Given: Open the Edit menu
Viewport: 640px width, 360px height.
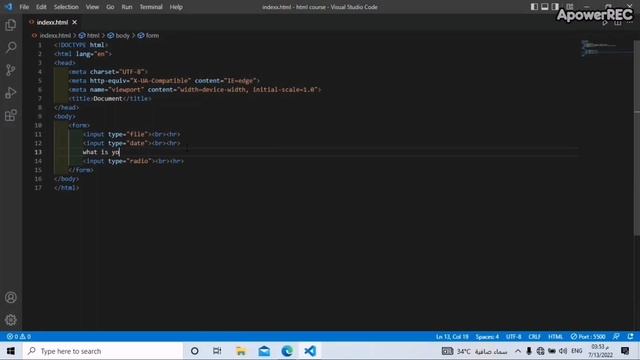Looking at the screenshot, I should [x=41, y=7].
